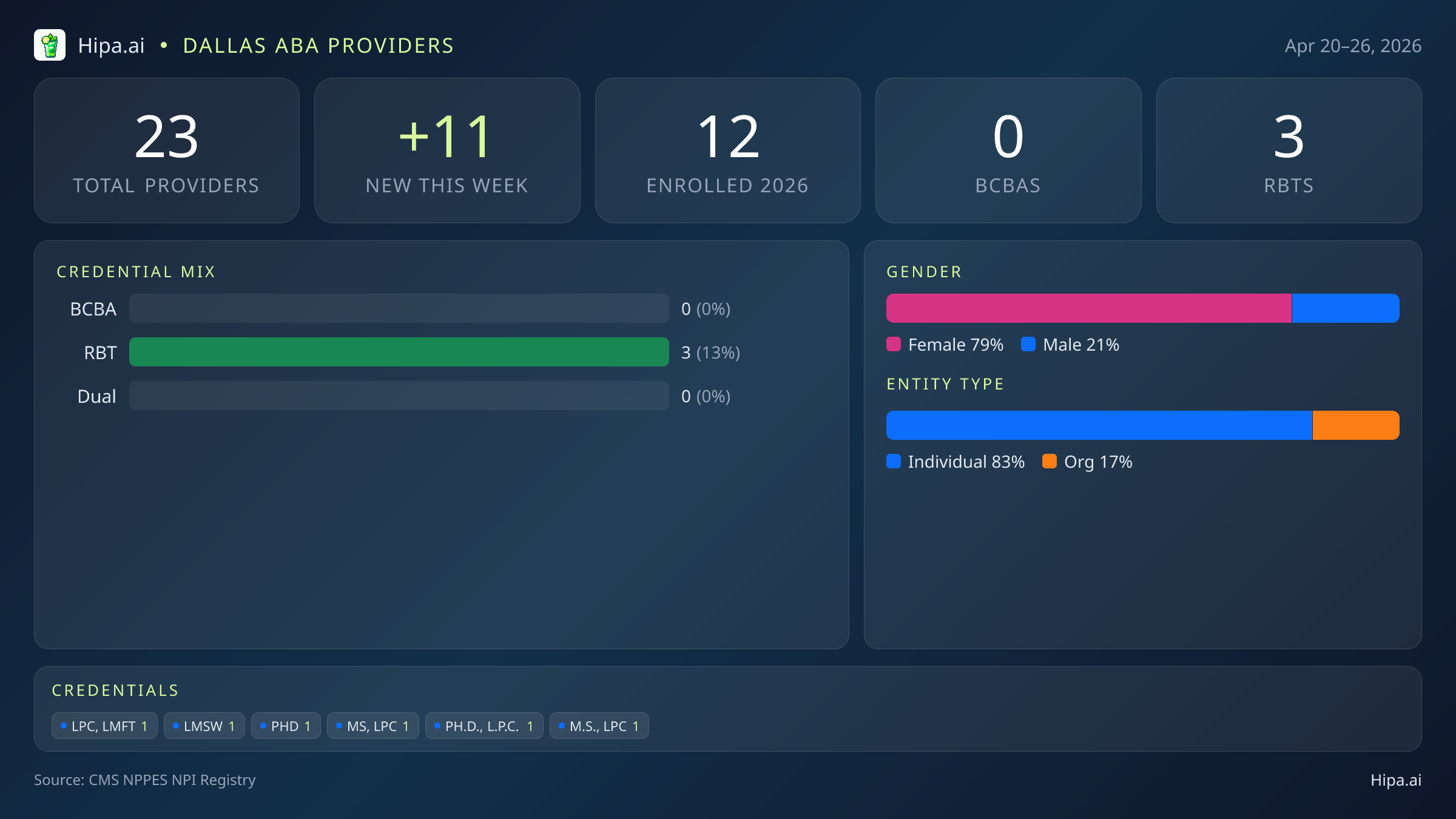Click the Hipa.ai footer link
The height and width of the screenshot is (819, 1456).
[x=1395, y=780]
